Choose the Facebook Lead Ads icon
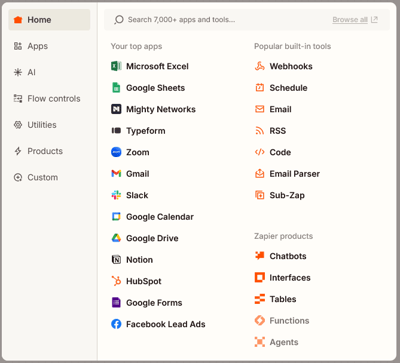 pos(116,324)
